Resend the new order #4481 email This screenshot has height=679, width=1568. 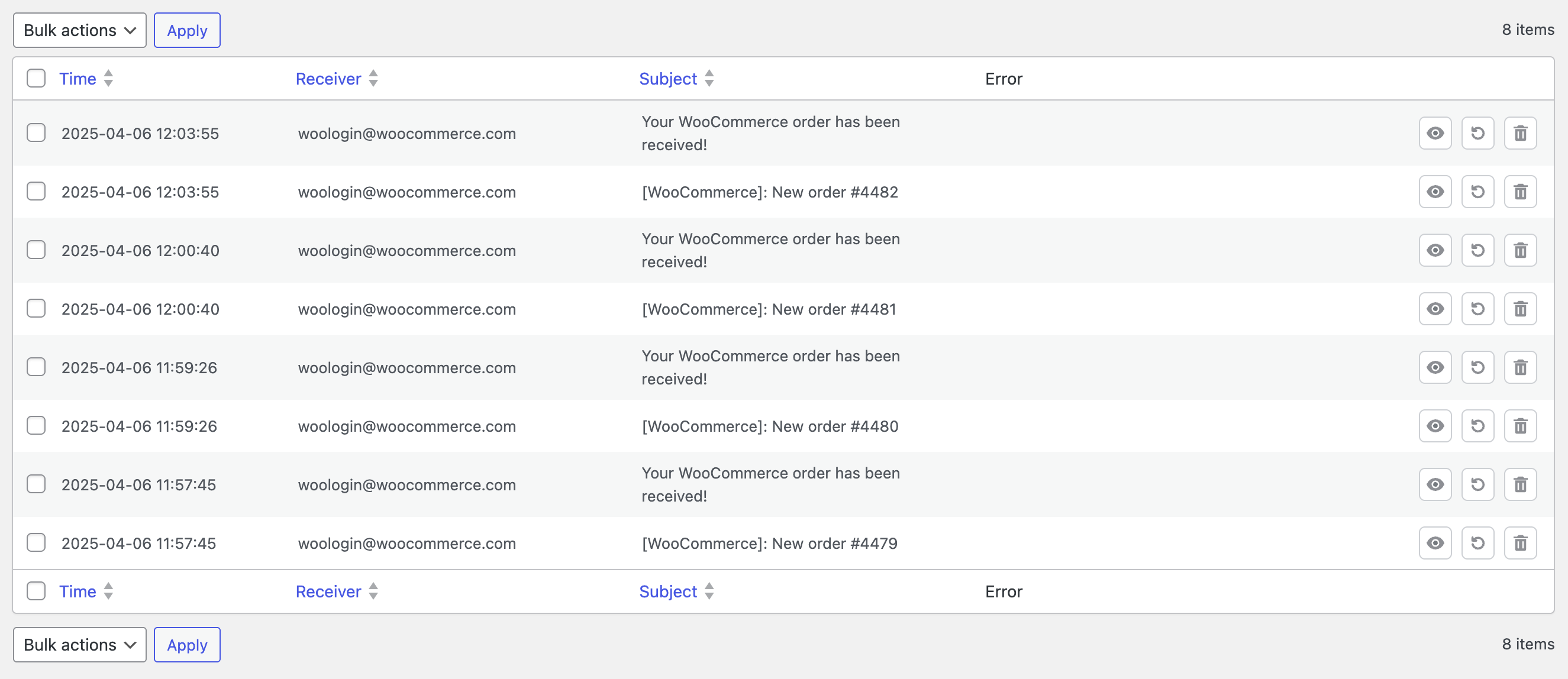point(1477,309)
